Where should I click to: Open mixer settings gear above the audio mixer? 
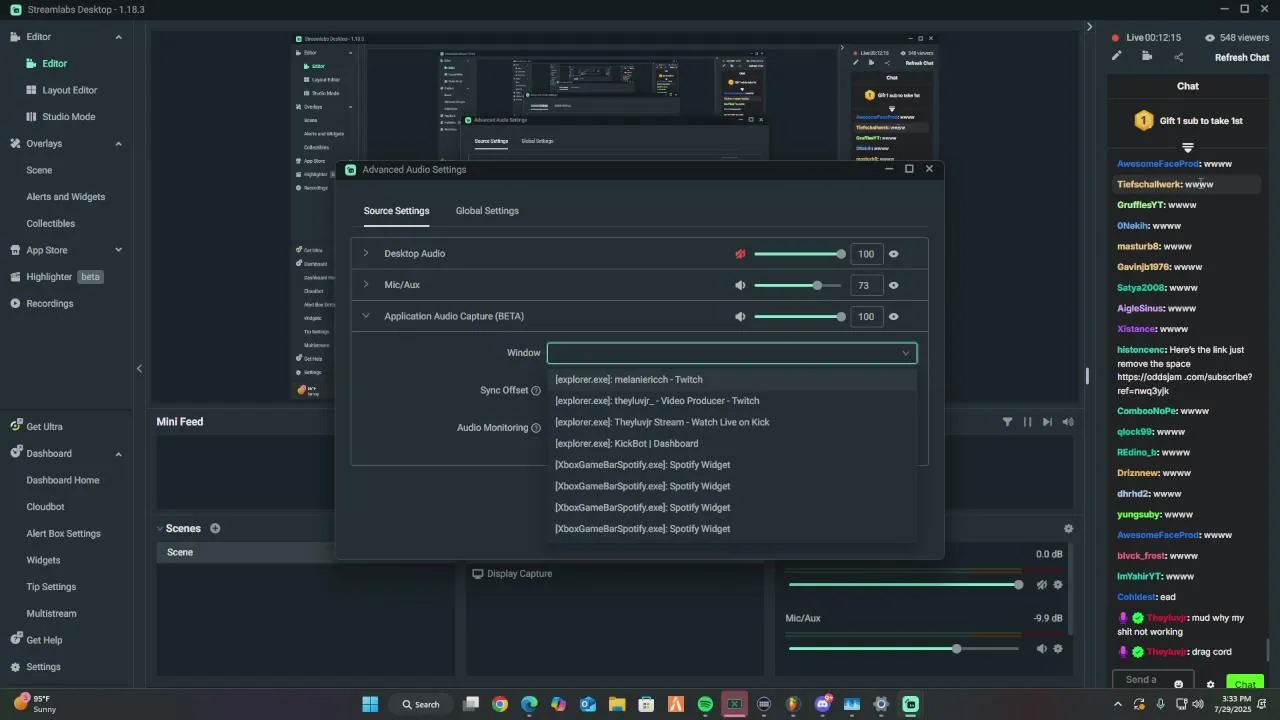click(1068, 528)
